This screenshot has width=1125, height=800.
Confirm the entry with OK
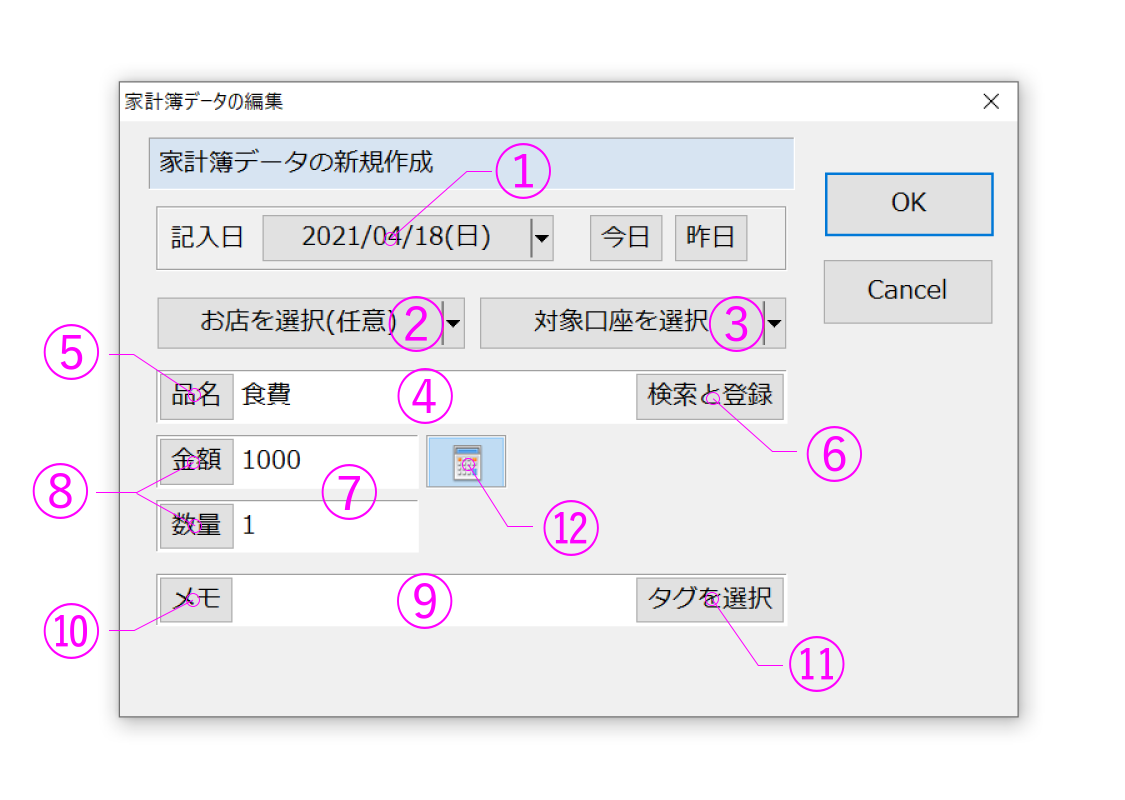(908, 204)
